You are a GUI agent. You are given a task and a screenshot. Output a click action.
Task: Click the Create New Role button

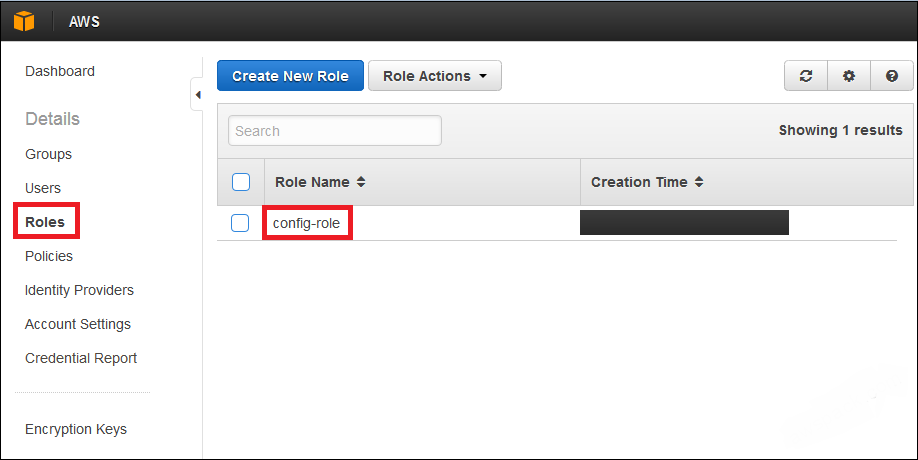(x=290, y=76)
